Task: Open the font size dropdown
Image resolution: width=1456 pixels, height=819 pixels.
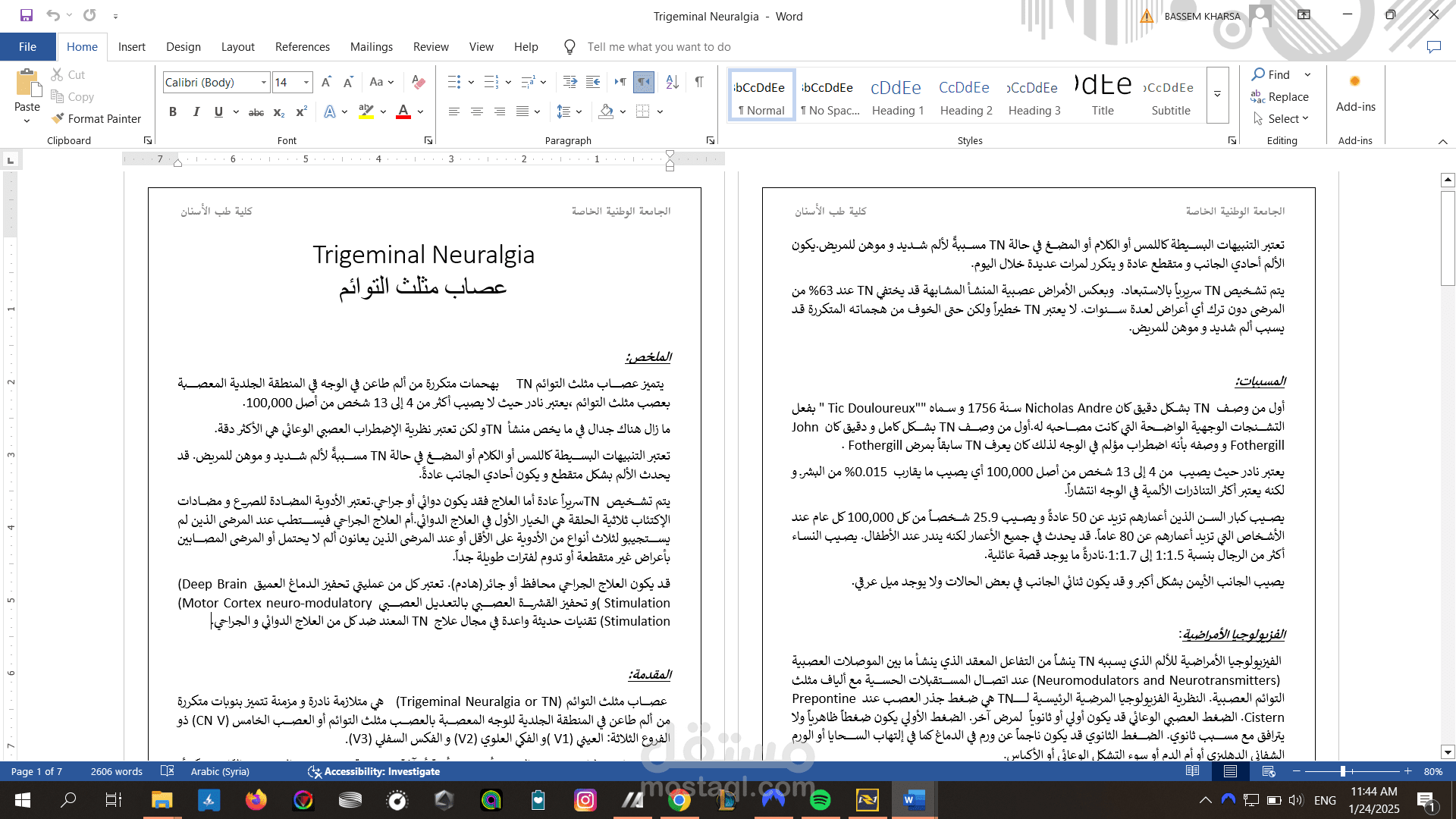Action: 306,82
